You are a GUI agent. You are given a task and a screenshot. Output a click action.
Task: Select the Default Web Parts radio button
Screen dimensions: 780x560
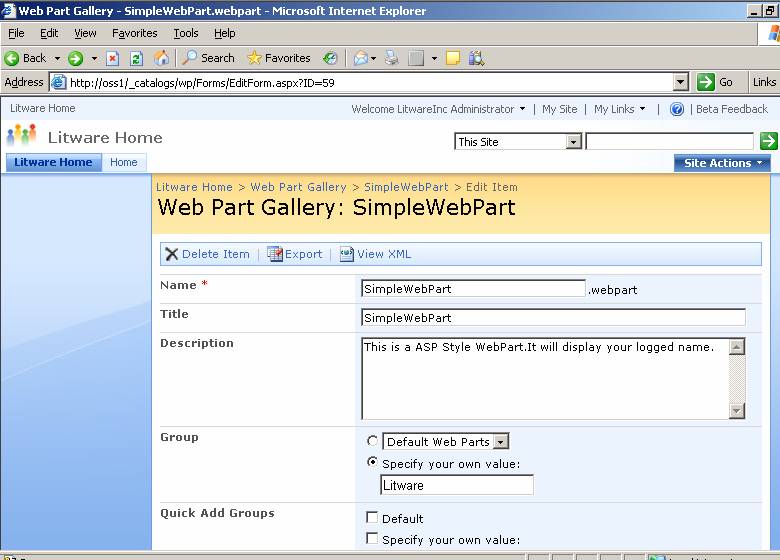372,441
